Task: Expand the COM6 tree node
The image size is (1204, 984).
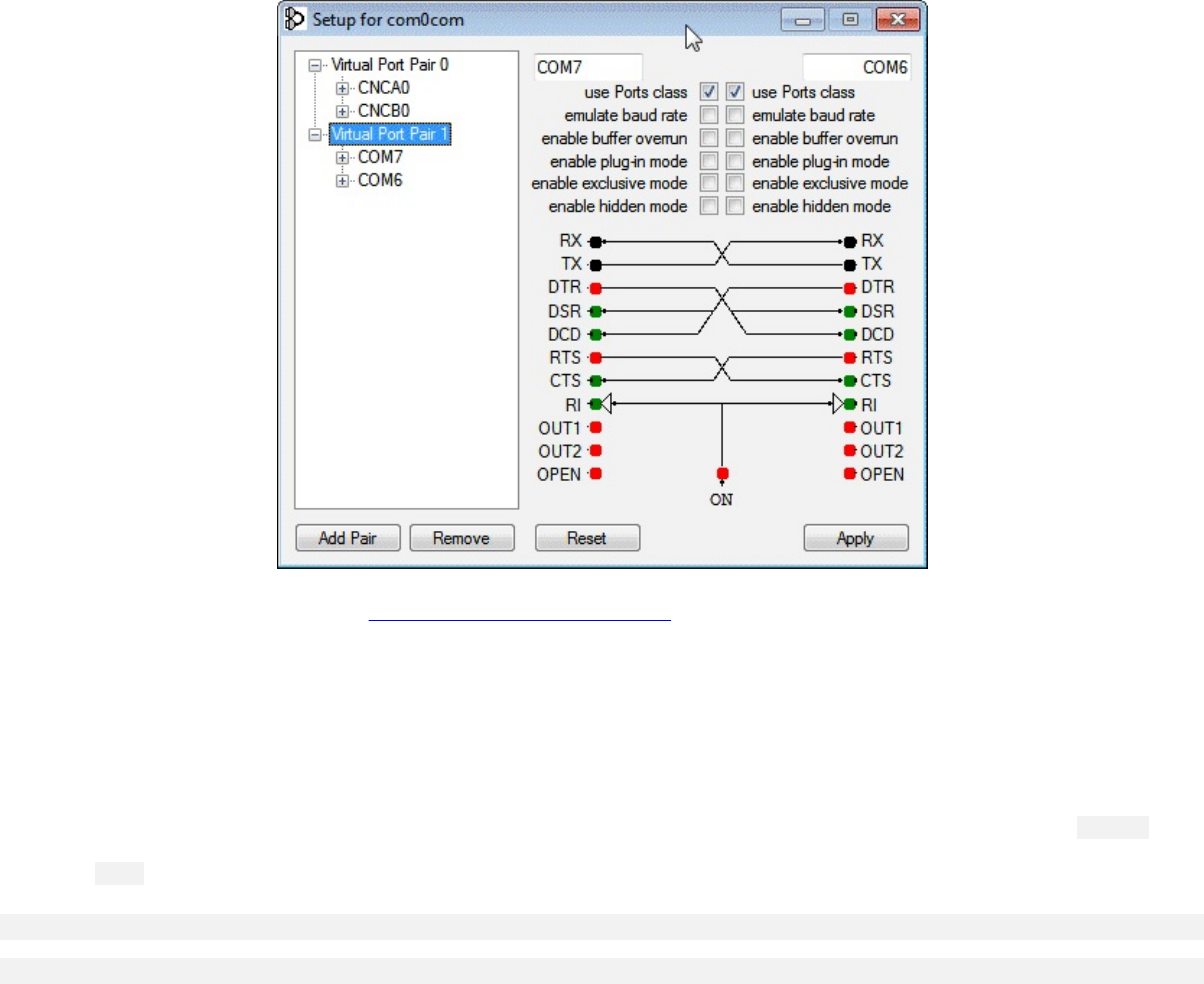Action: pyautogui.click(x=342, y=181)
